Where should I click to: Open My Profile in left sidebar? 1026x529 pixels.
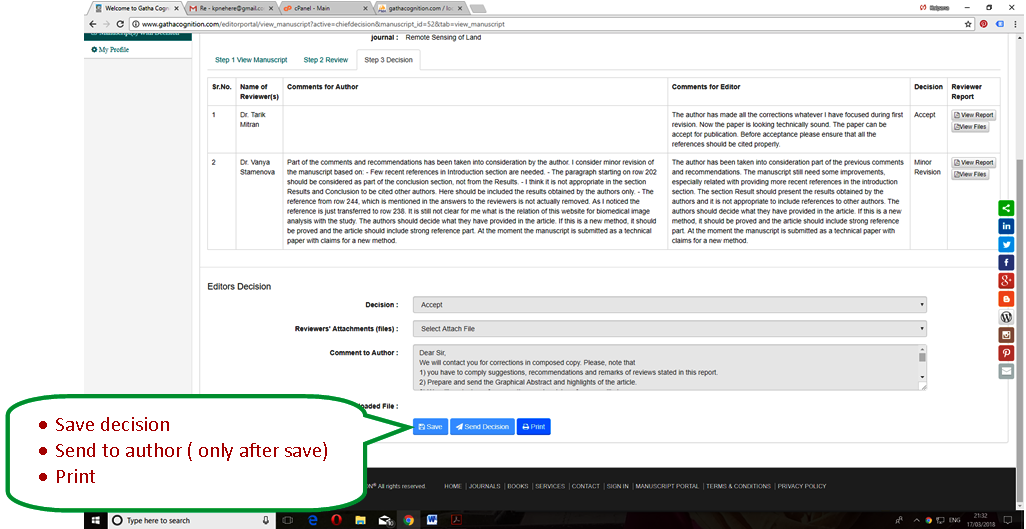click(x=113, y=49)
